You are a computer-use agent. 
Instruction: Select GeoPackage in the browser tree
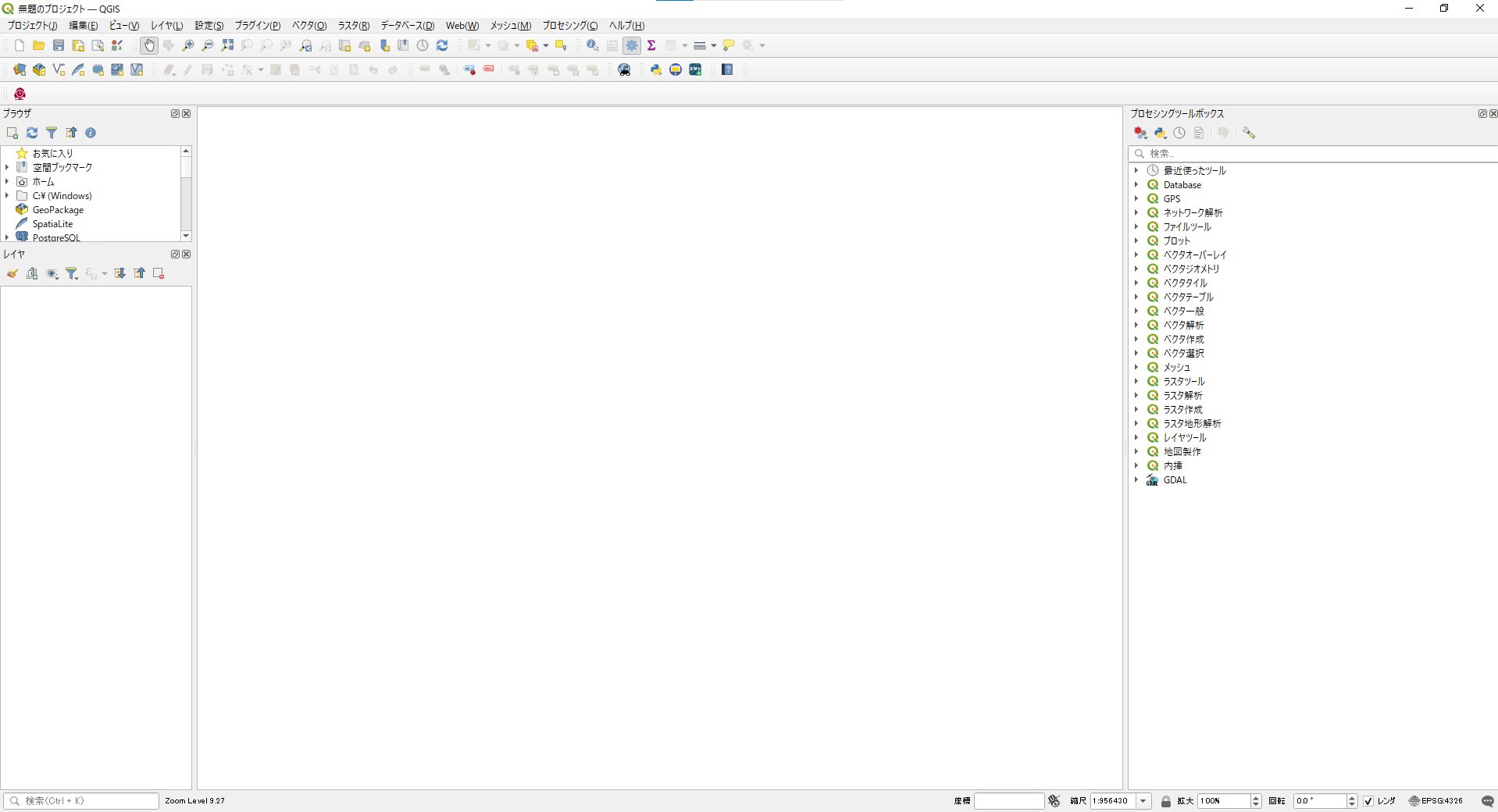(58, 210)
